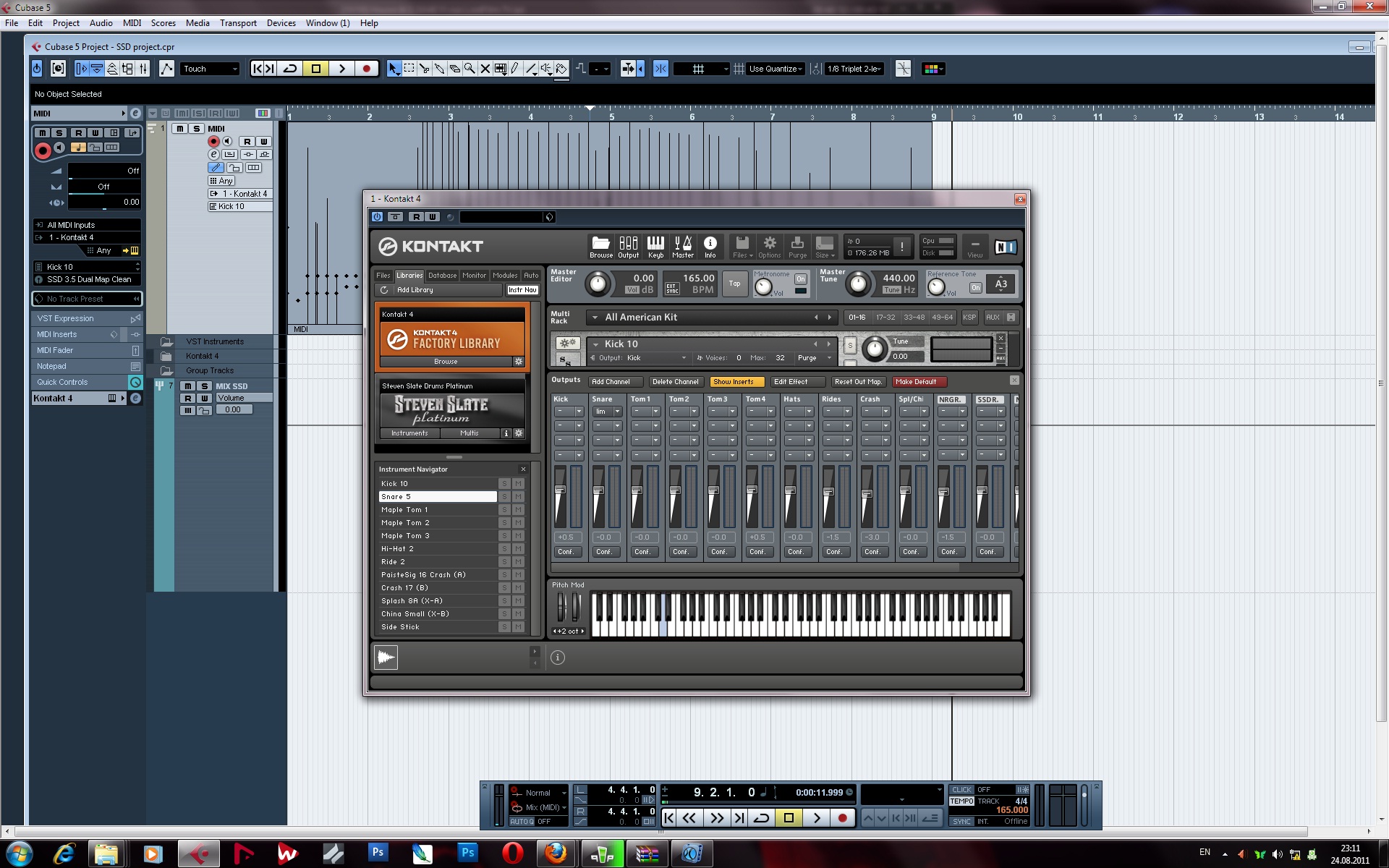Screen dimensions: 1389x868
Task: Open the 1/8 Triplet quantize dropdown
Action: coord(854,69)
